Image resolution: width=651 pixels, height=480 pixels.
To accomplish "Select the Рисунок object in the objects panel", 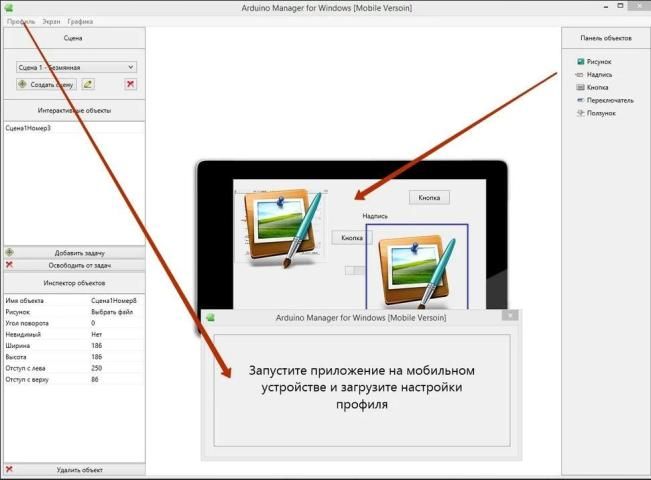I will click(599, 62).
